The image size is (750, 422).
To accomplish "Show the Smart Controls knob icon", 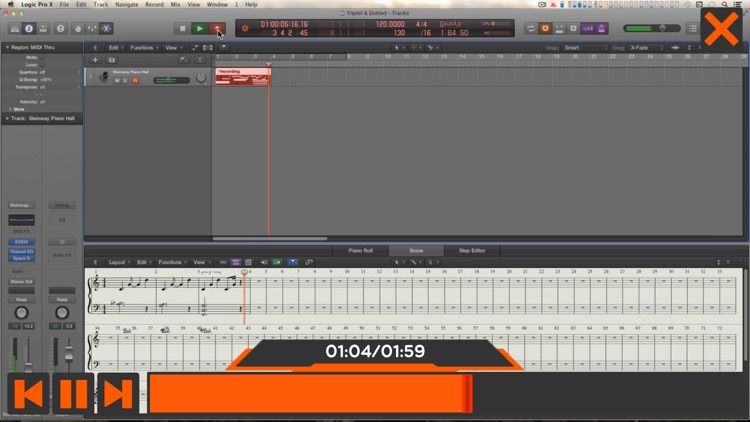I will point(77,29).
